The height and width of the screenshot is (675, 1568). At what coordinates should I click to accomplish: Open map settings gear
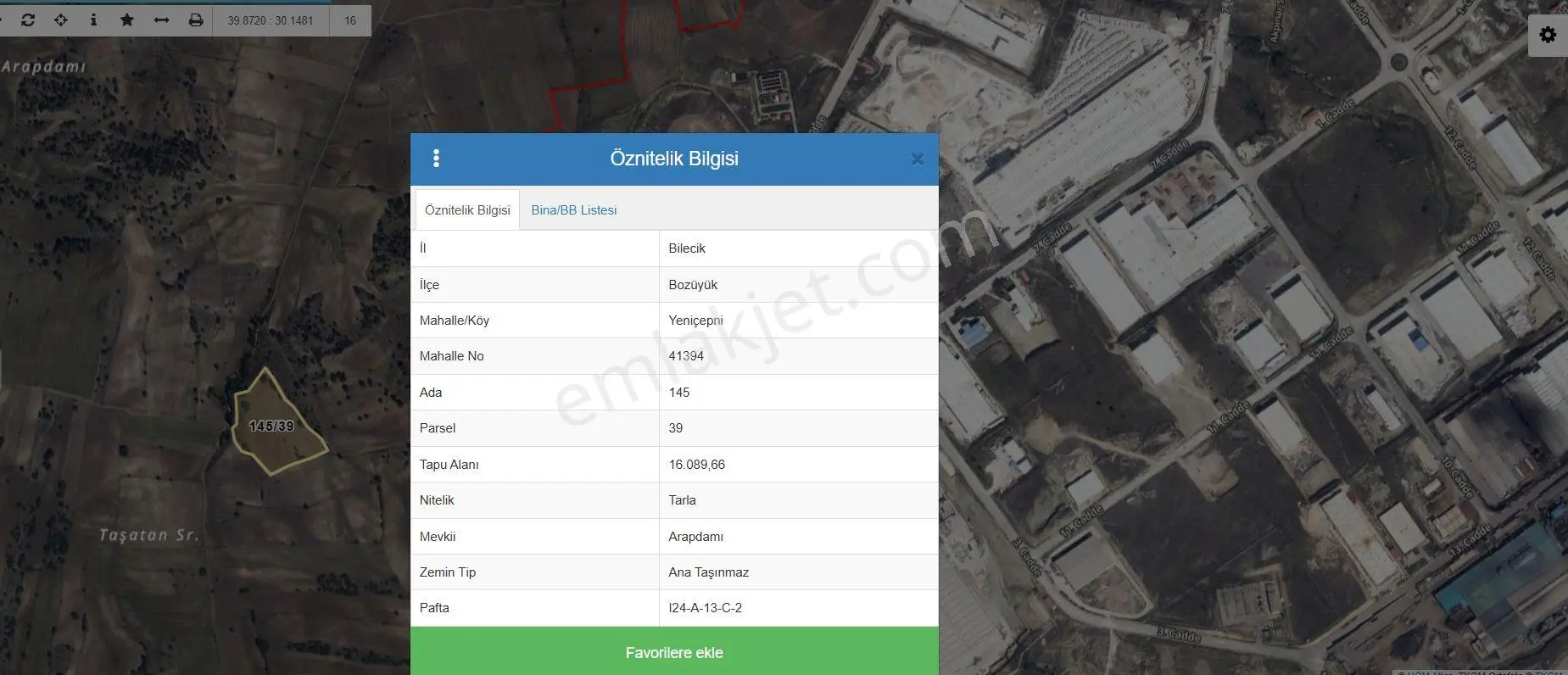(1548, 35)
